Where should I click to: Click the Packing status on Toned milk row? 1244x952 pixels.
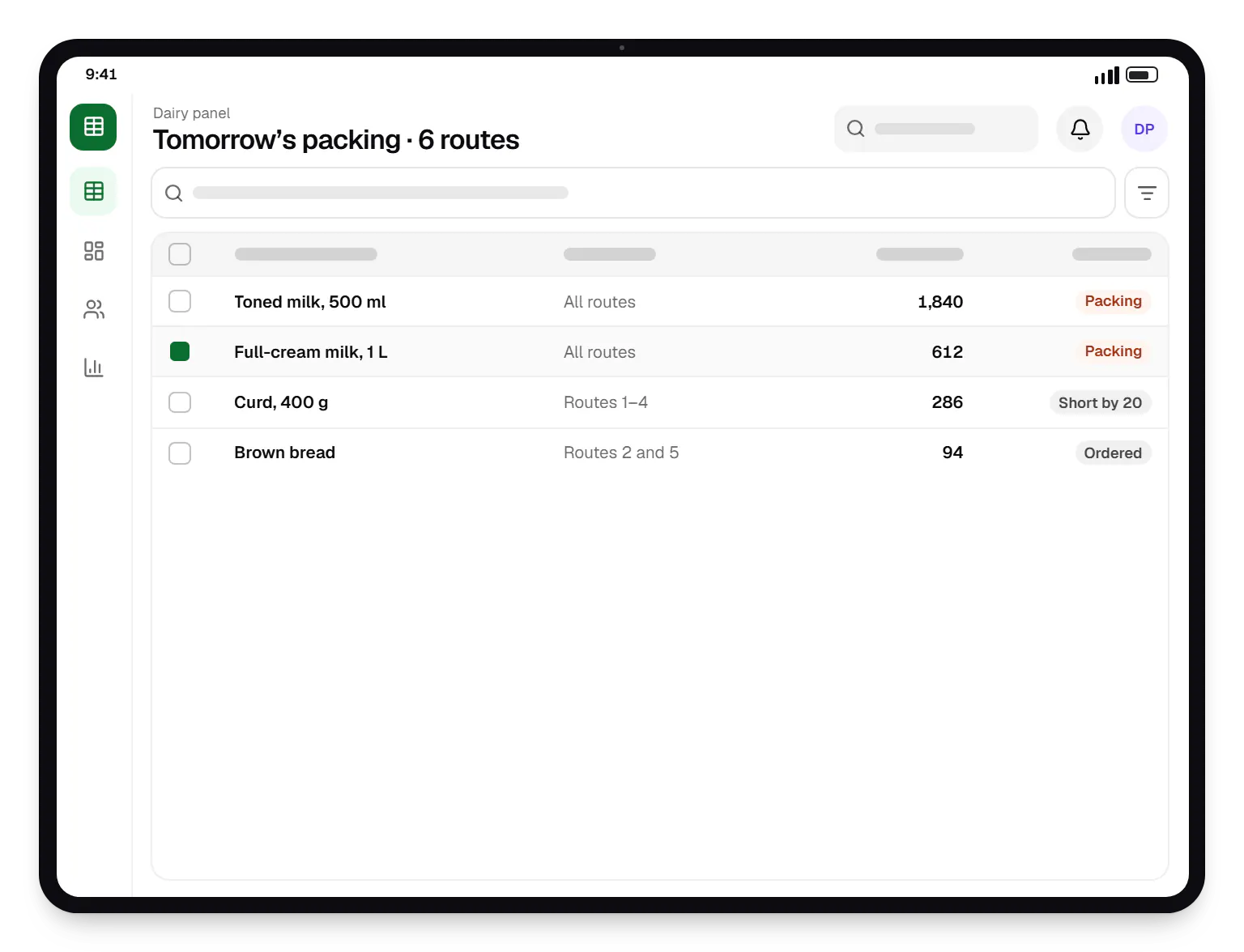(x=1113, y=301)
